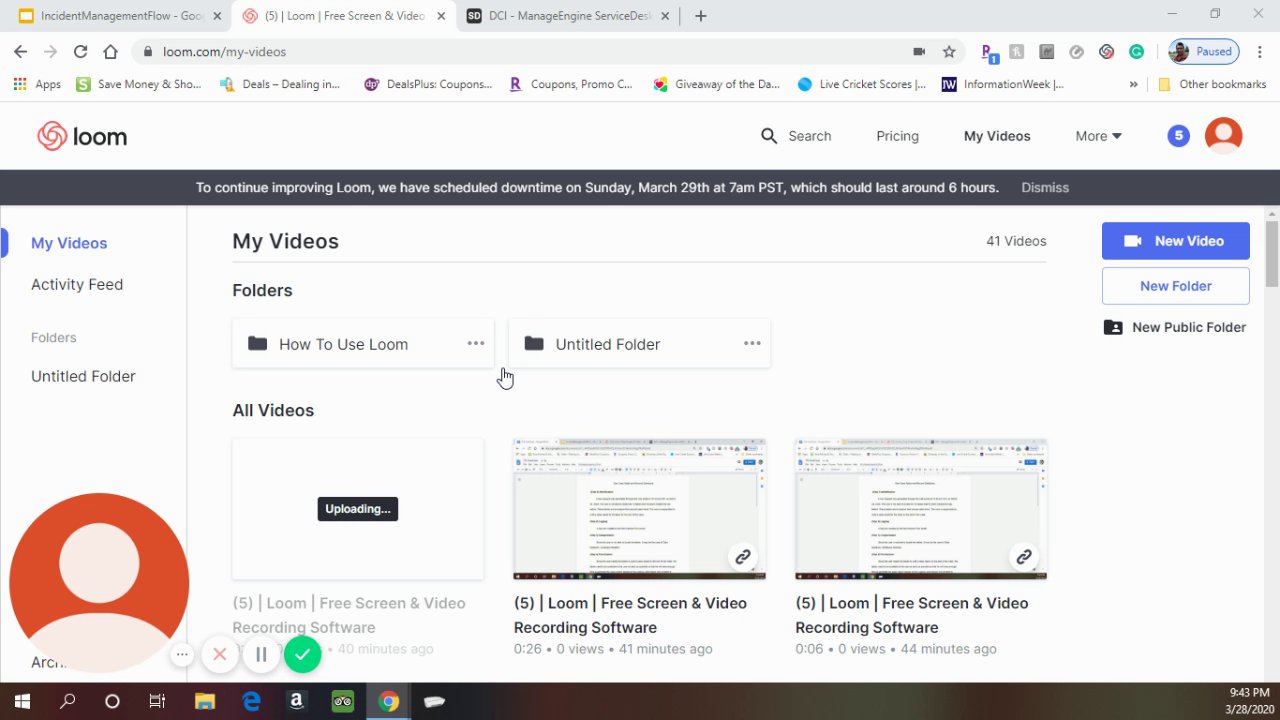The height and width of the screenshot is (720, 1280).
Task: Open My Videos in top navigation
Action: click(997, 136)
